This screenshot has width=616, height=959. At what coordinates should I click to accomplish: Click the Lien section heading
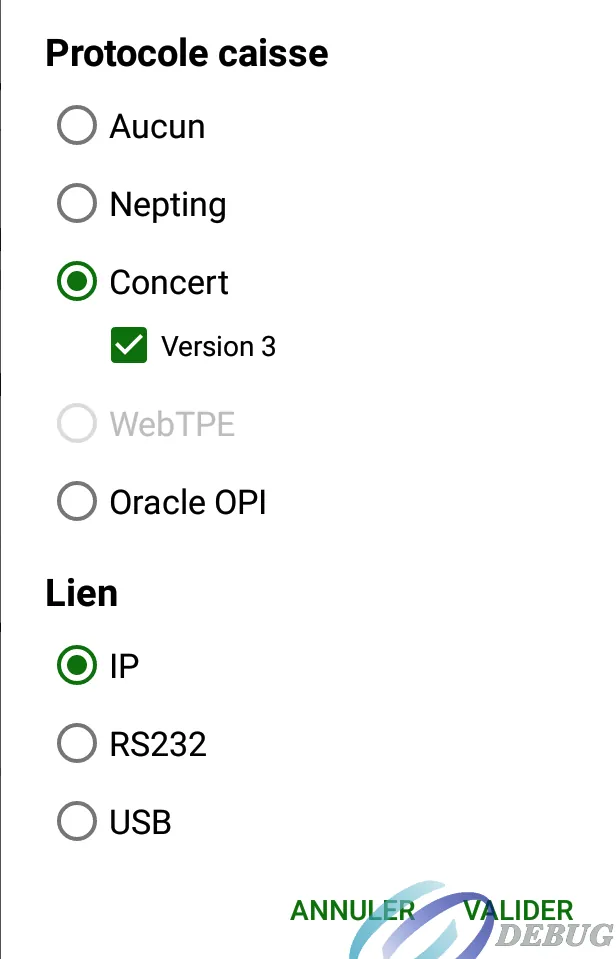coord(81,593)
